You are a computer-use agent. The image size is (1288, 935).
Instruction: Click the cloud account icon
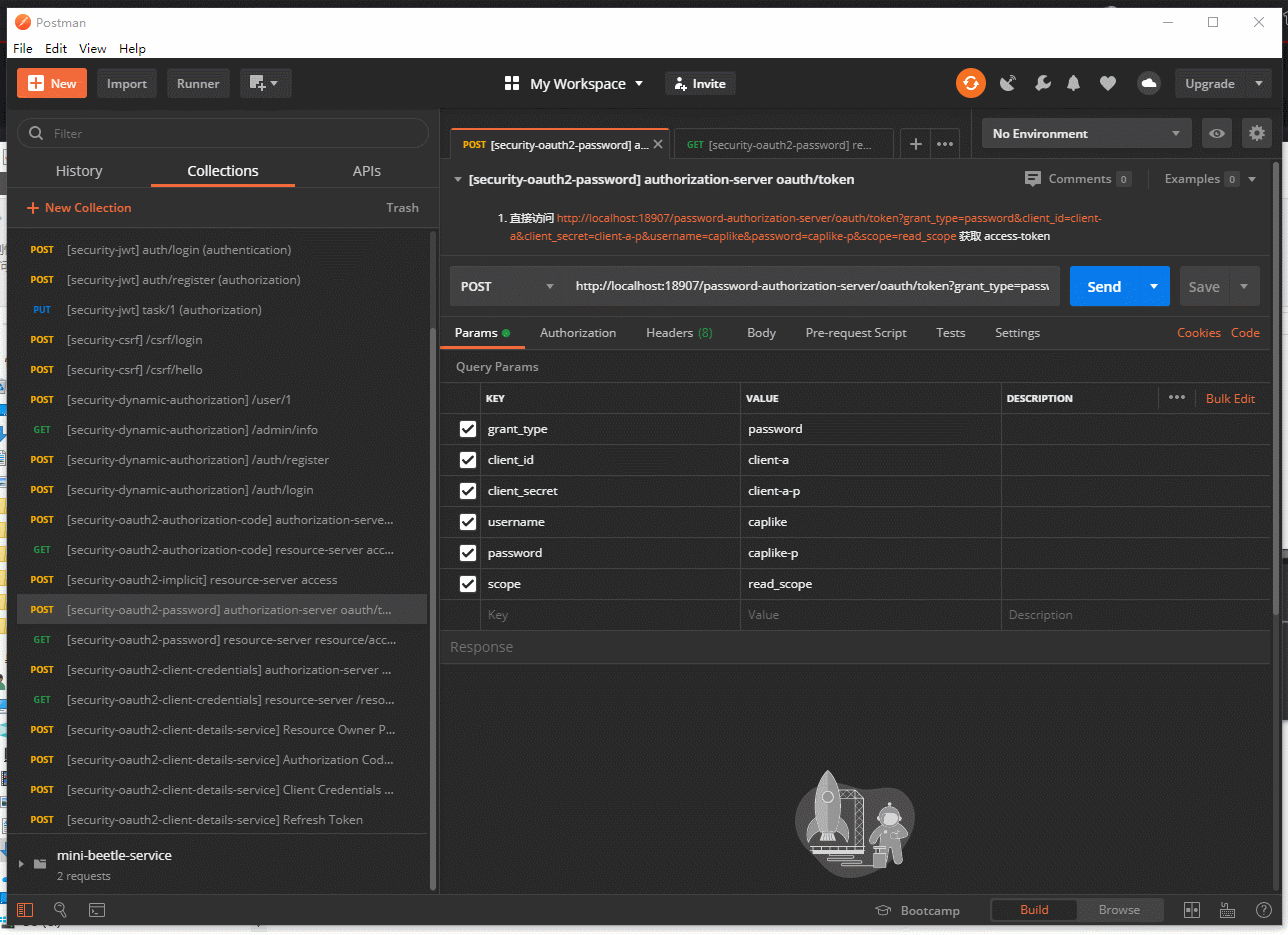(1148, 84)
